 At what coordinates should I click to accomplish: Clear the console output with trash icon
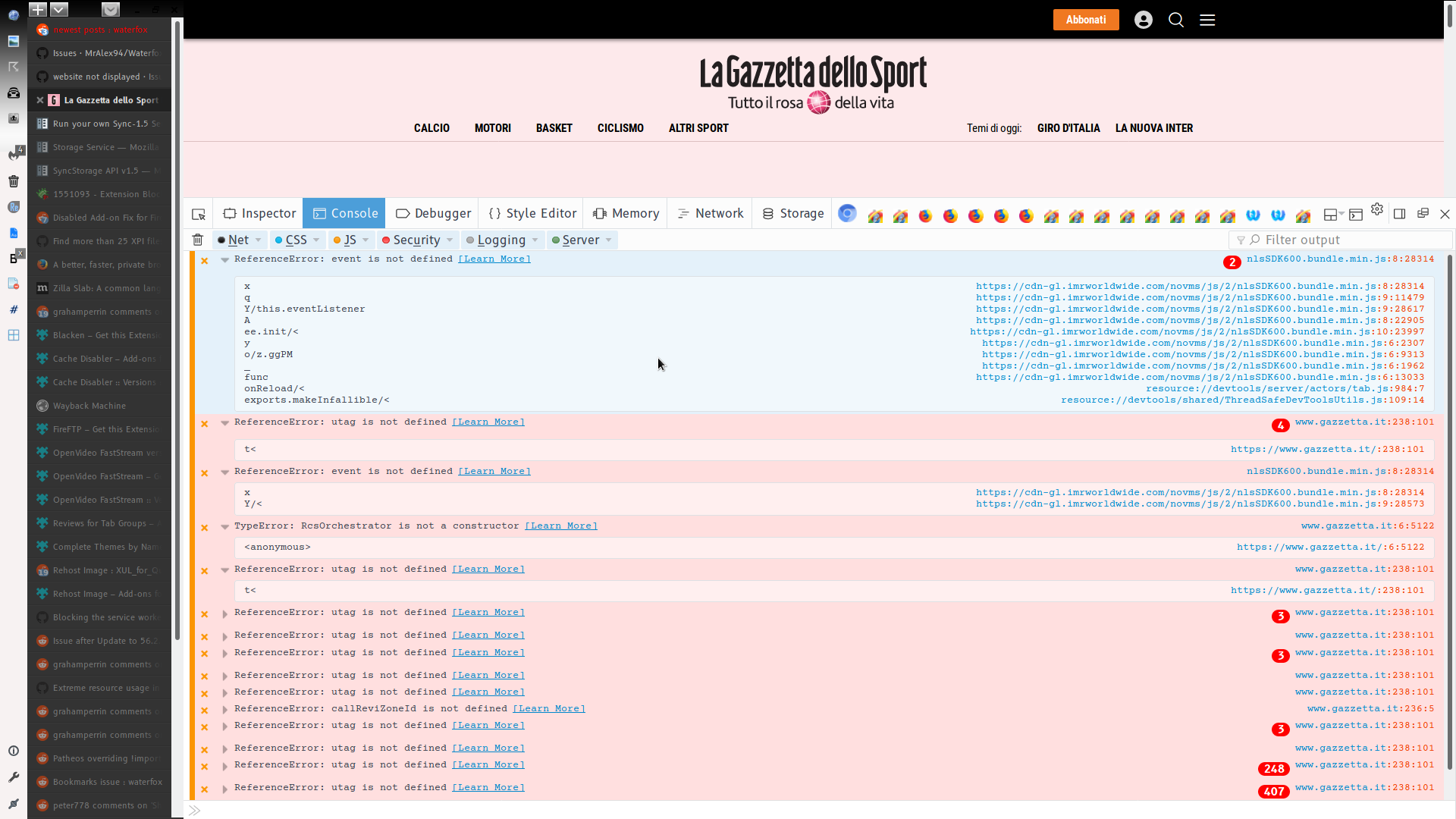[x=198, y=240]
